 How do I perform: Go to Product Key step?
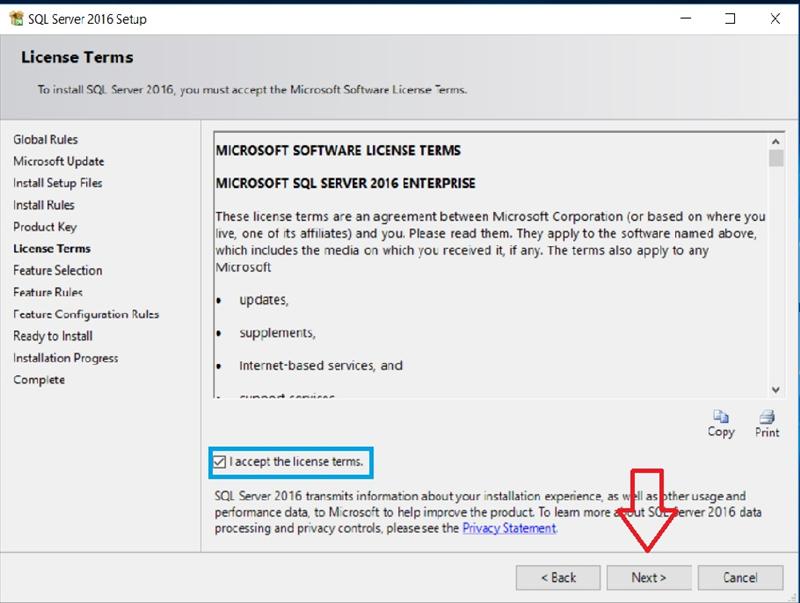pos(44,227)
